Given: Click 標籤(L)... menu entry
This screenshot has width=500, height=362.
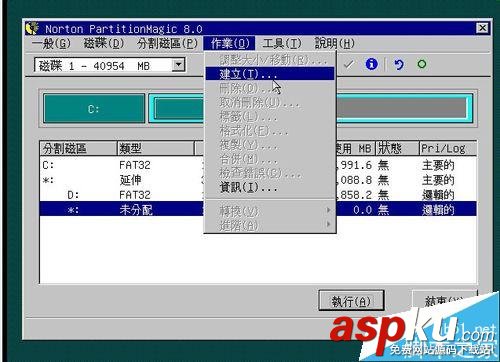Looking at the screenshot, I should pos(270,116).
